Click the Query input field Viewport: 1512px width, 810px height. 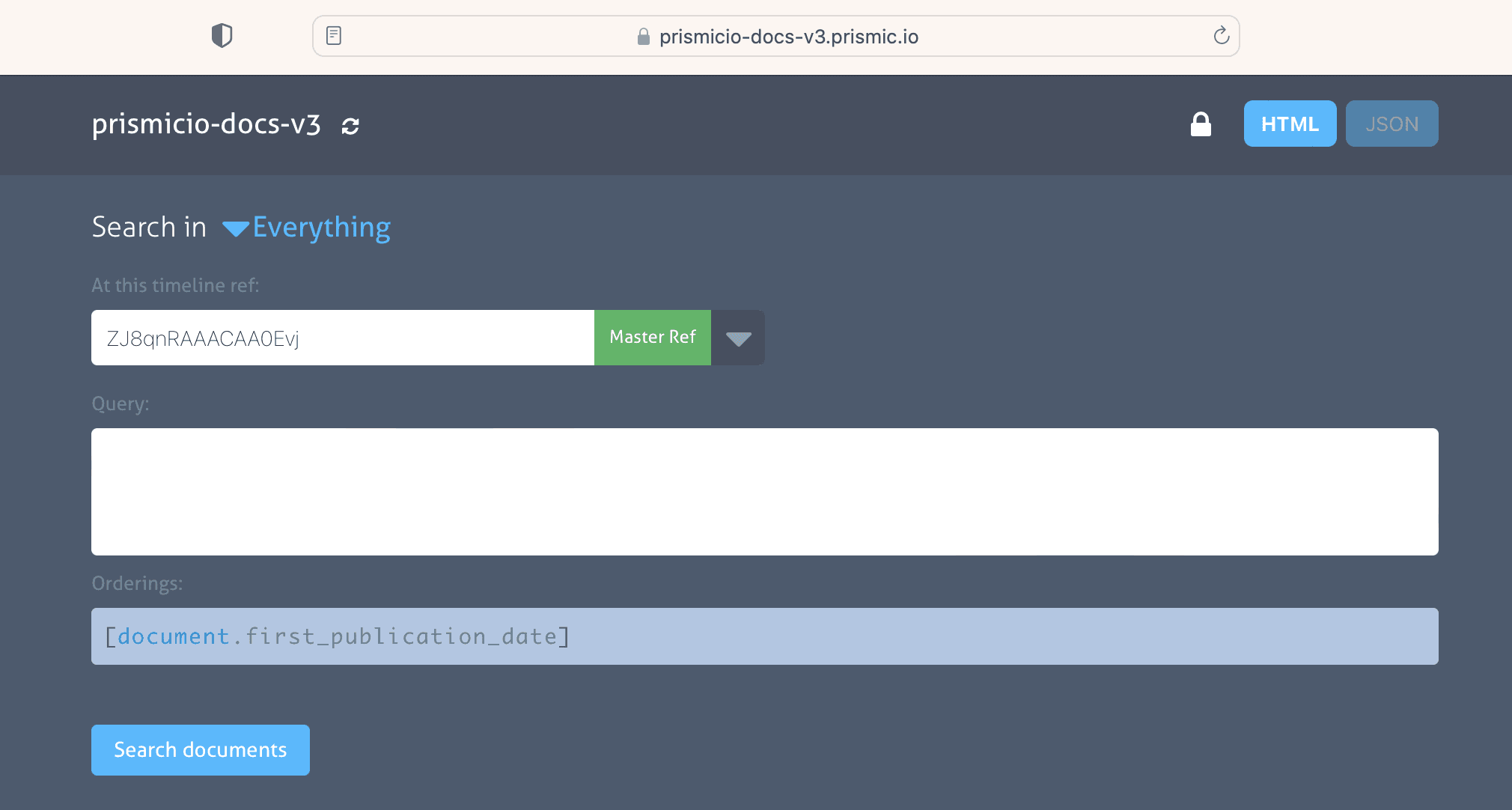click(764, 491)
